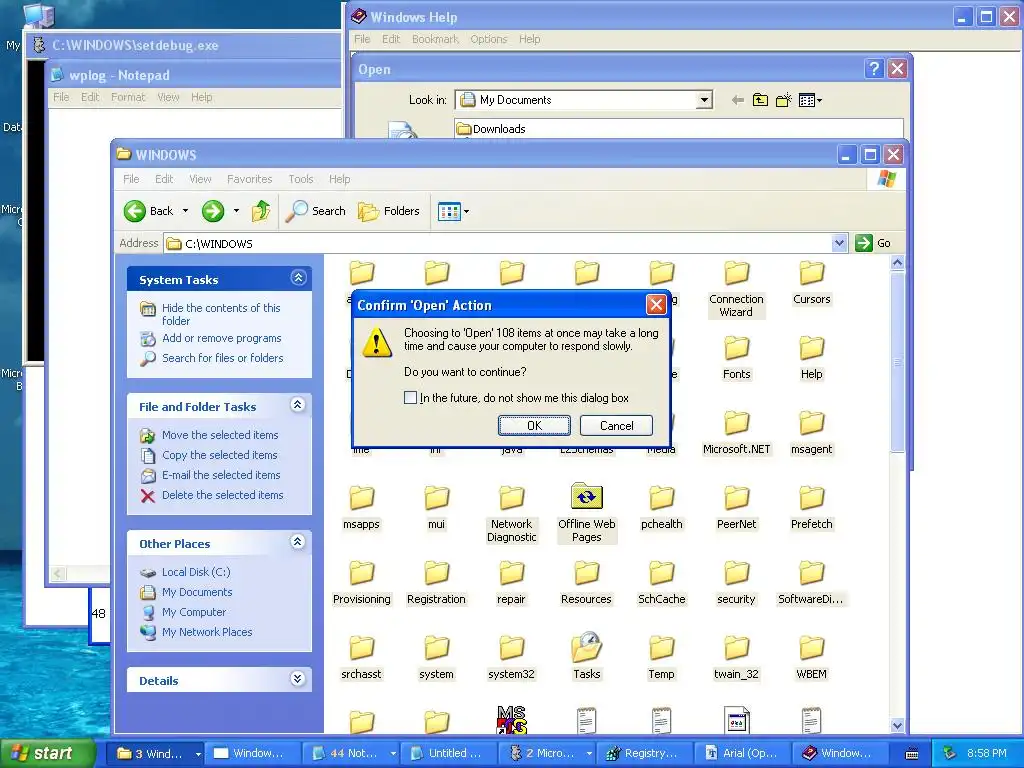Viewport: 1024px width, 768px height.
Task: Click 'Hide the contents of this folder'
Action: (x=221, y=314)
